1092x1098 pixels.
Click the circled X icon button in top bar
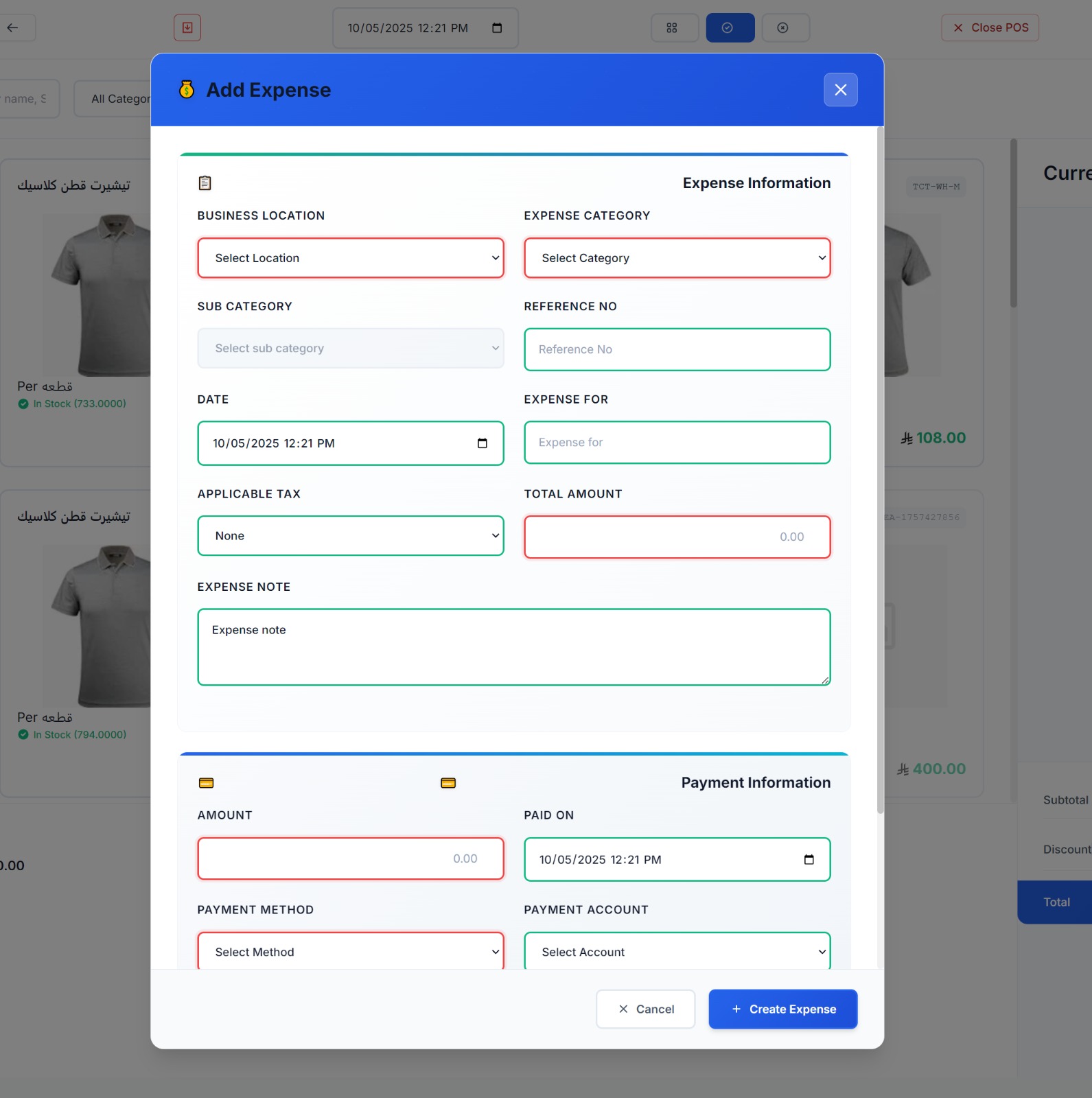783,28
